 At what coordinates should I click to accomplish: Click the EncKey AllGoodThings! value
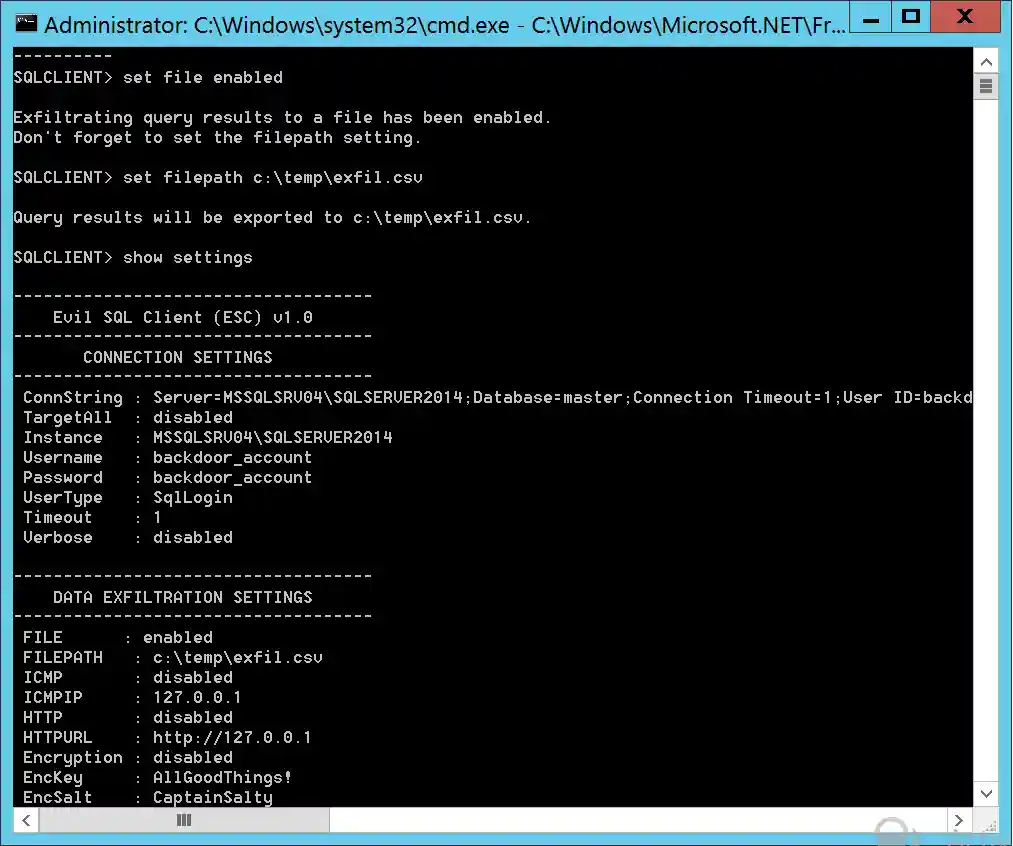click(x=222, y=778)
